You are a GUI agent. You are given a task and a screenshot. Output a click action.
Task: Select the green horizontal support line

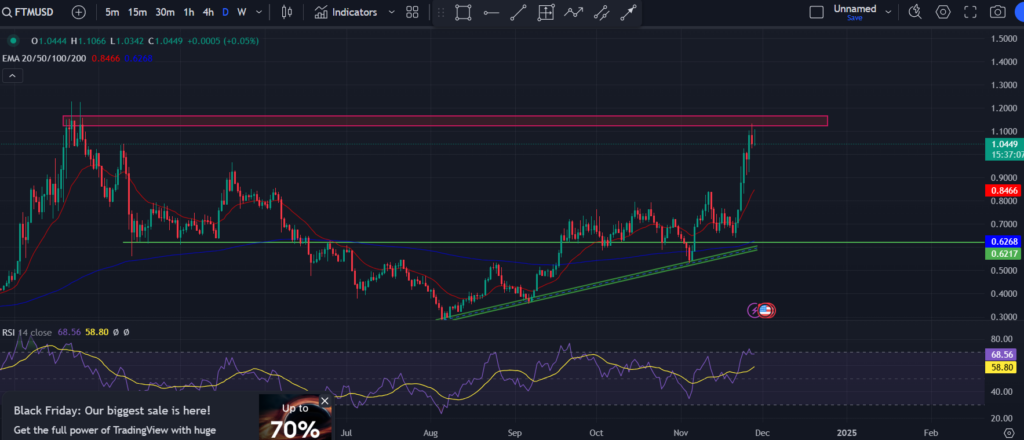[x=554, y=242]
